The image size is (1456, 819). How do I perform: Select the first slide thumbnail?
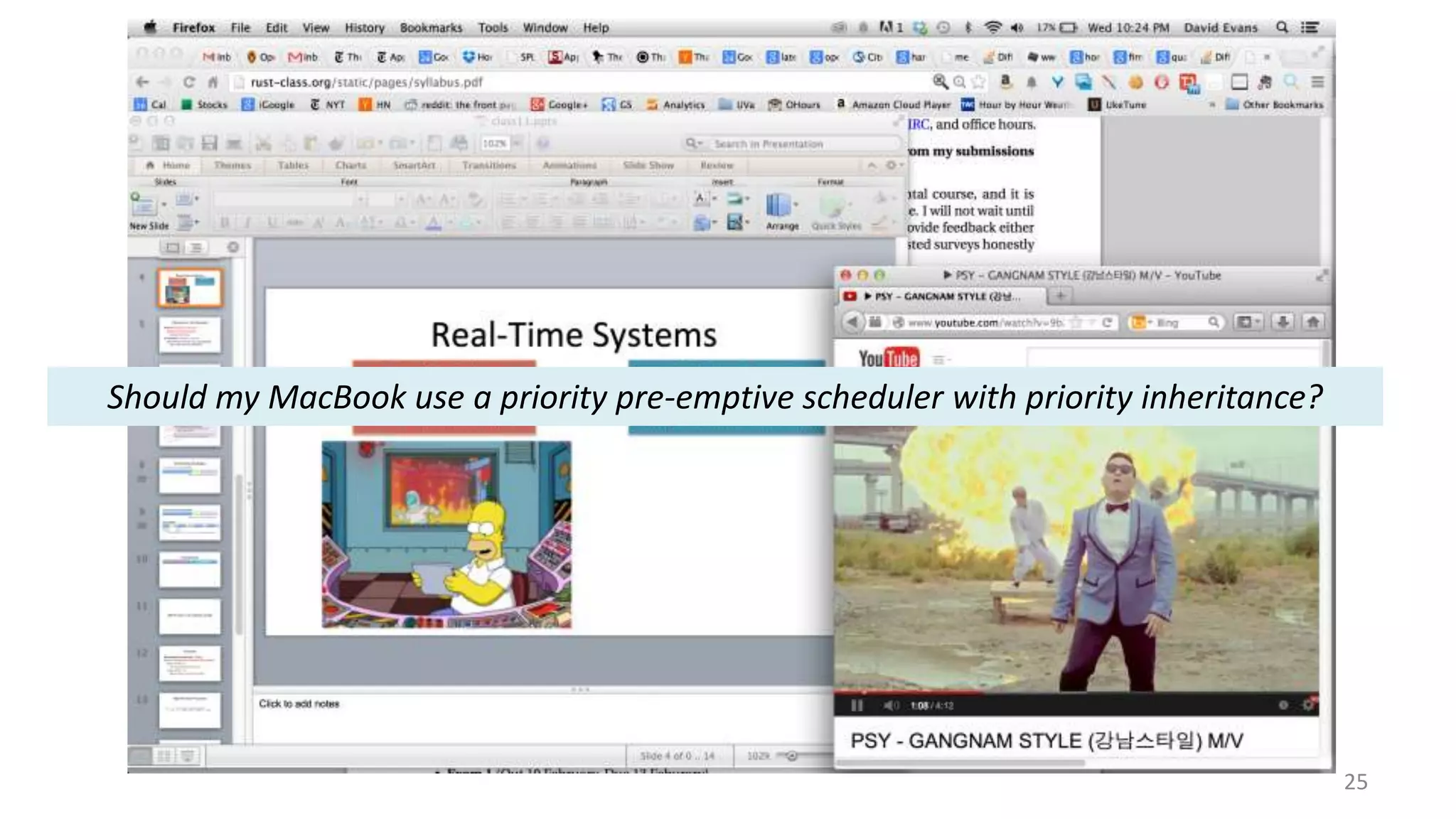[x=189, y=288]
